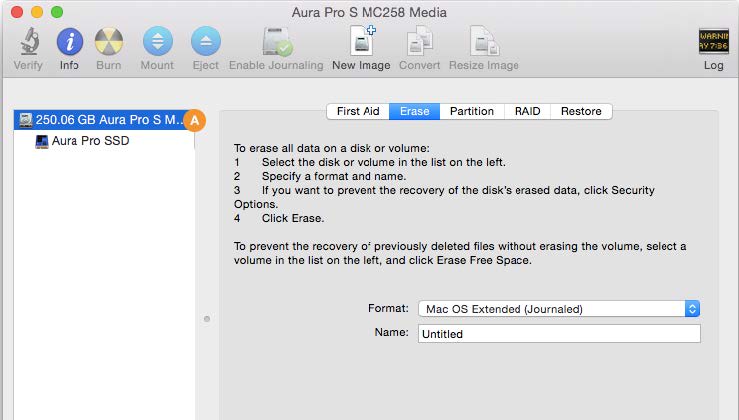
Task: Click the Name field containing Untitled
Action: (559, 334)
